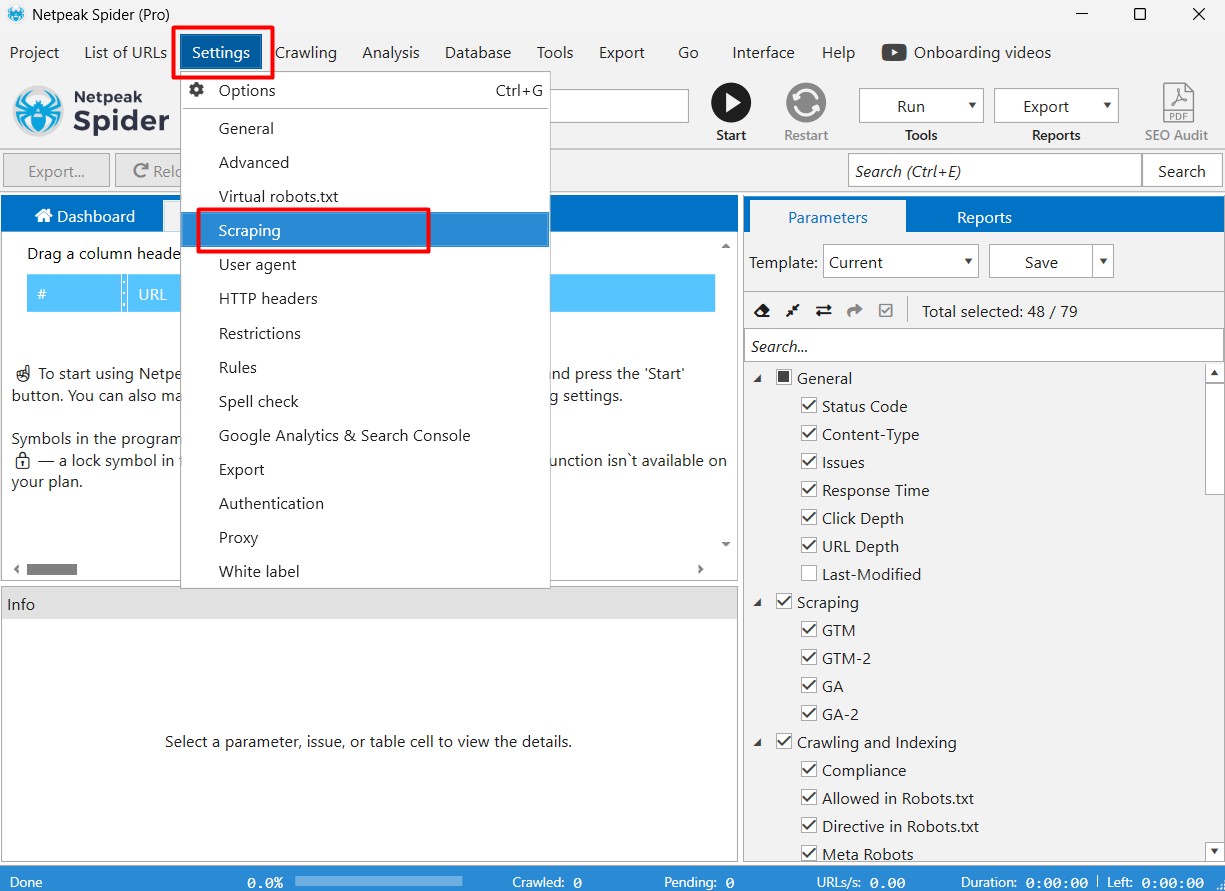The height and width of the screenshot is (891, 1225).
Task: Click the Restart crawl icon
Action: pos(805,103)
